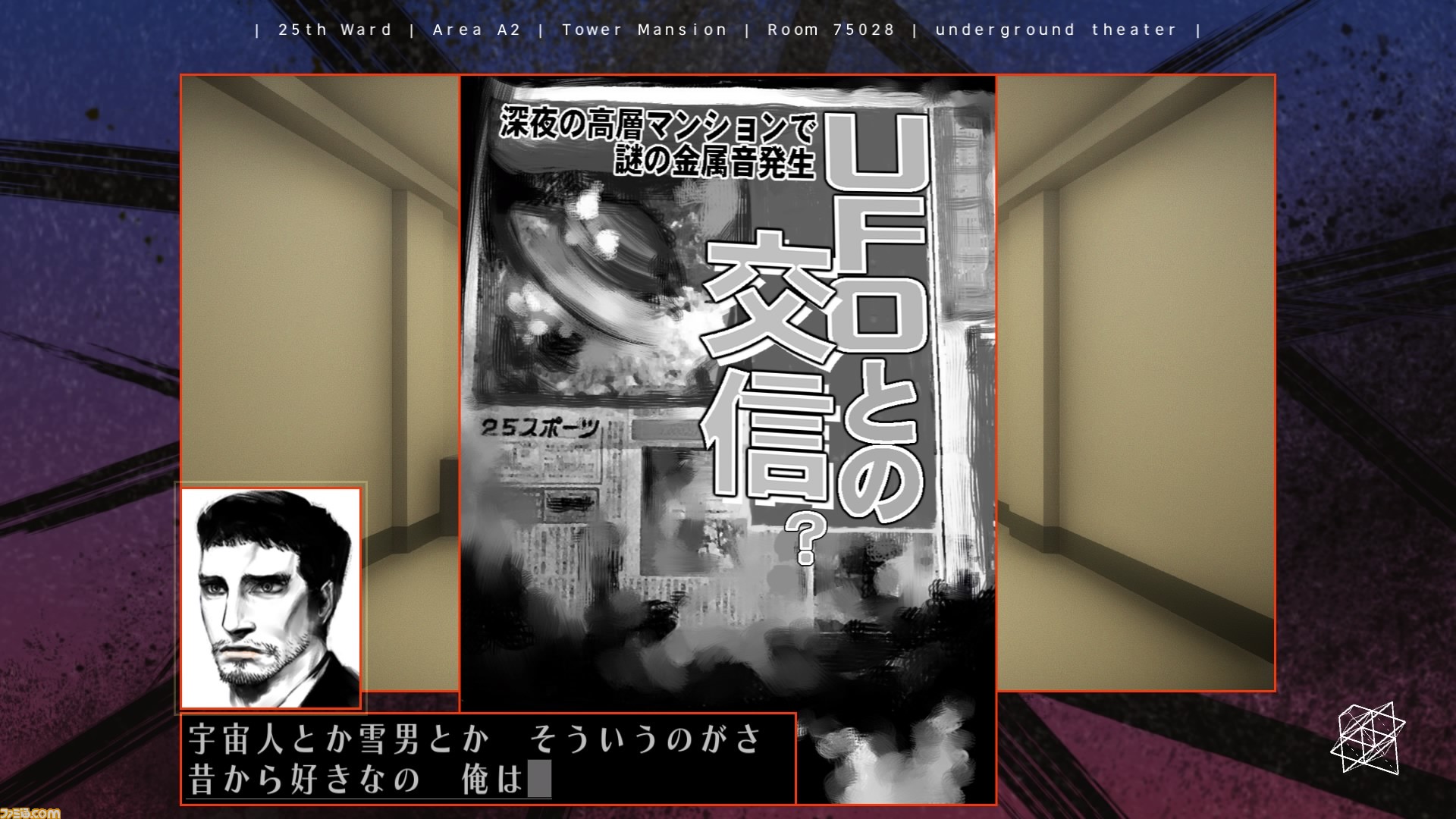Advance the dialogue text box
Viewport: 1456px width, 819px height.
tap(488, 758)
